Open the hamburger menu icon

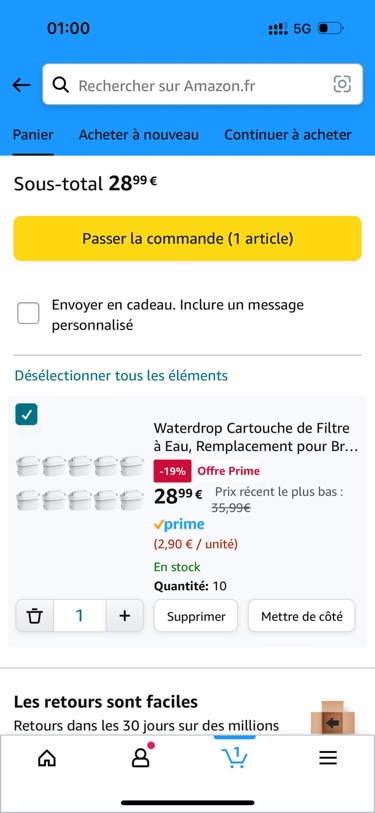point(328,758)
